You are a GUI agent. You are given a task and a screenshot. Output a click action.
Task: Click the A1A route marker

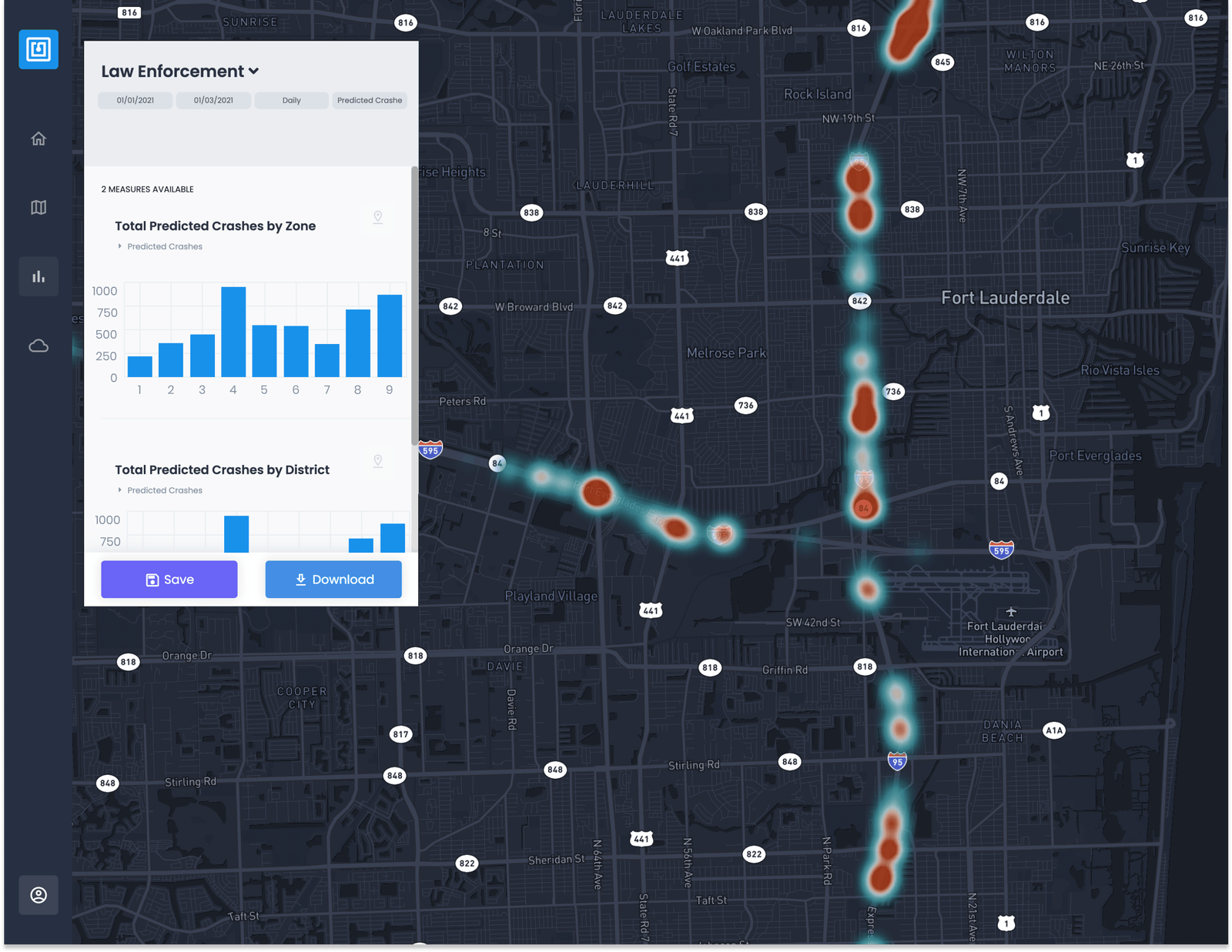coord(1054,730)
